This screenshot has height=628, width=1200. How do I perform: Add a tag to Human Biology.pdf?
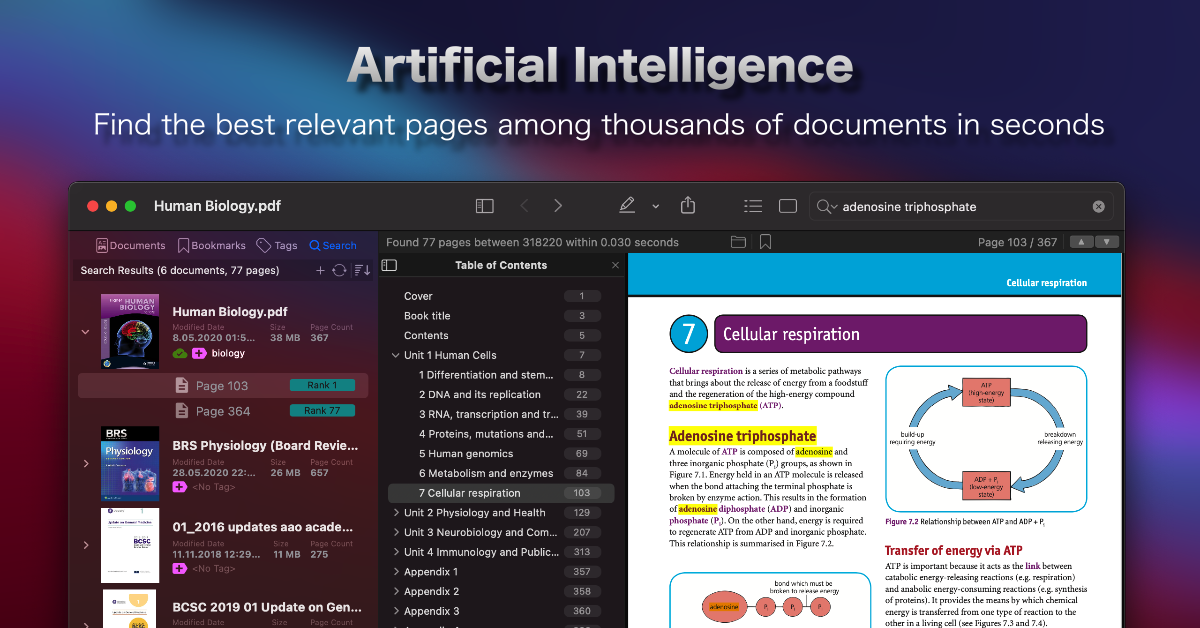coord(199,353)
